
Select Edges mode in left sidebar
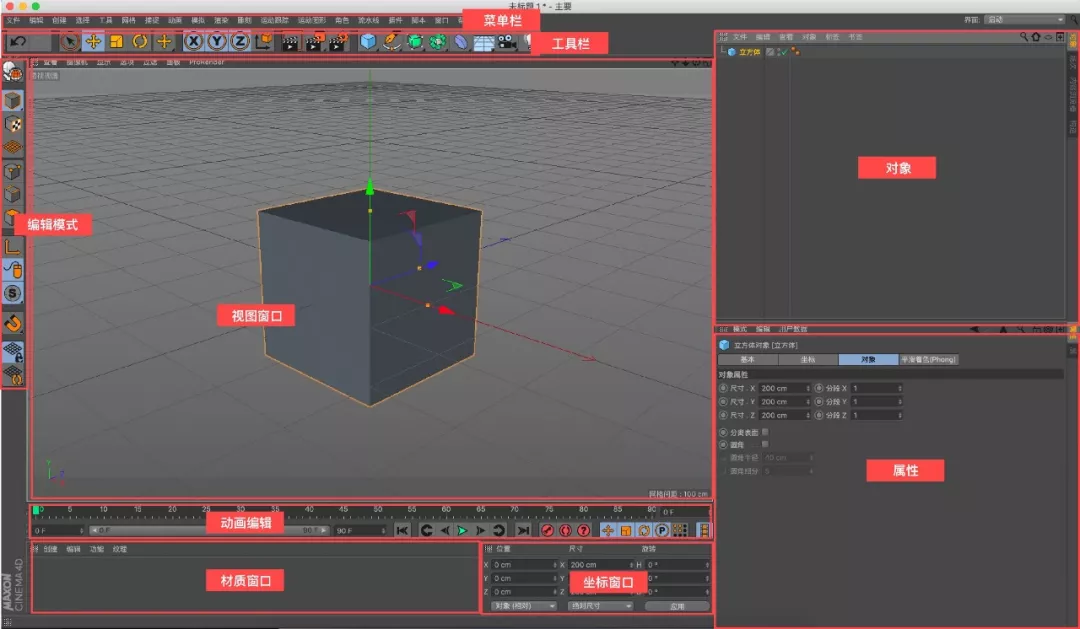[x=12, y=194]
